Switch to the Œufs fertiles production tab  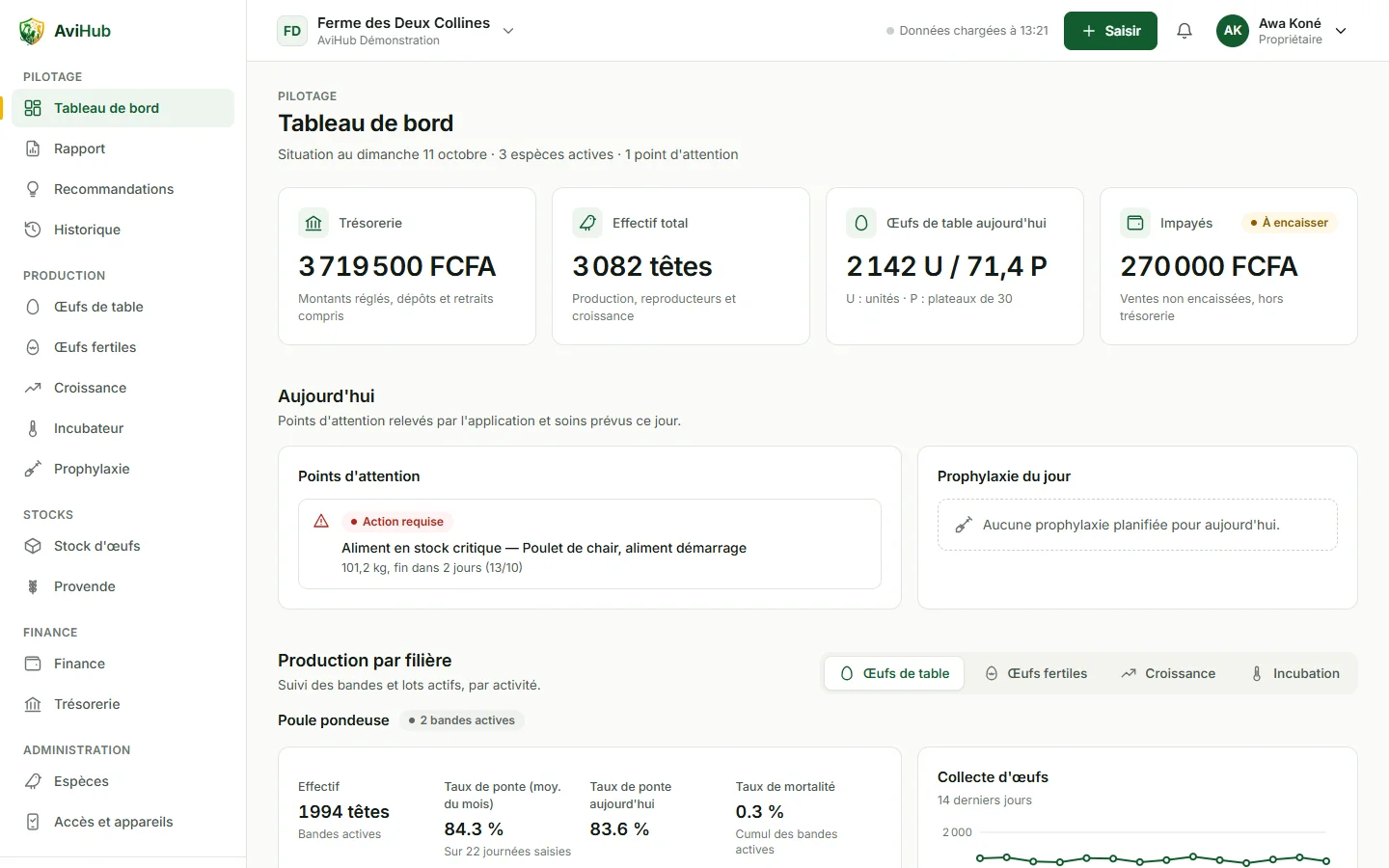pyautogui.click(x=1036, y=673)
